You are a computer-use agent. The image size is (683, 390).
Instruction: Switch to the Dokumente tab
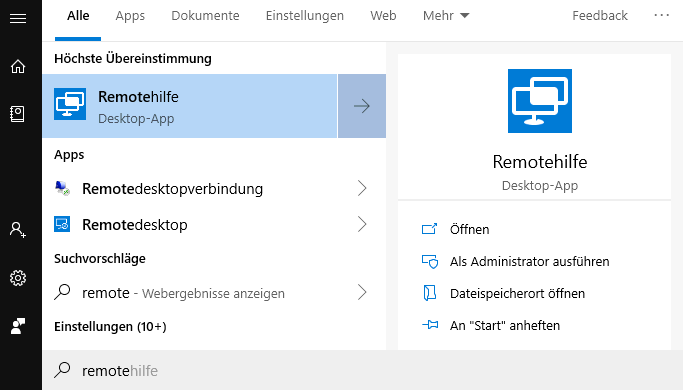[205, 16]
